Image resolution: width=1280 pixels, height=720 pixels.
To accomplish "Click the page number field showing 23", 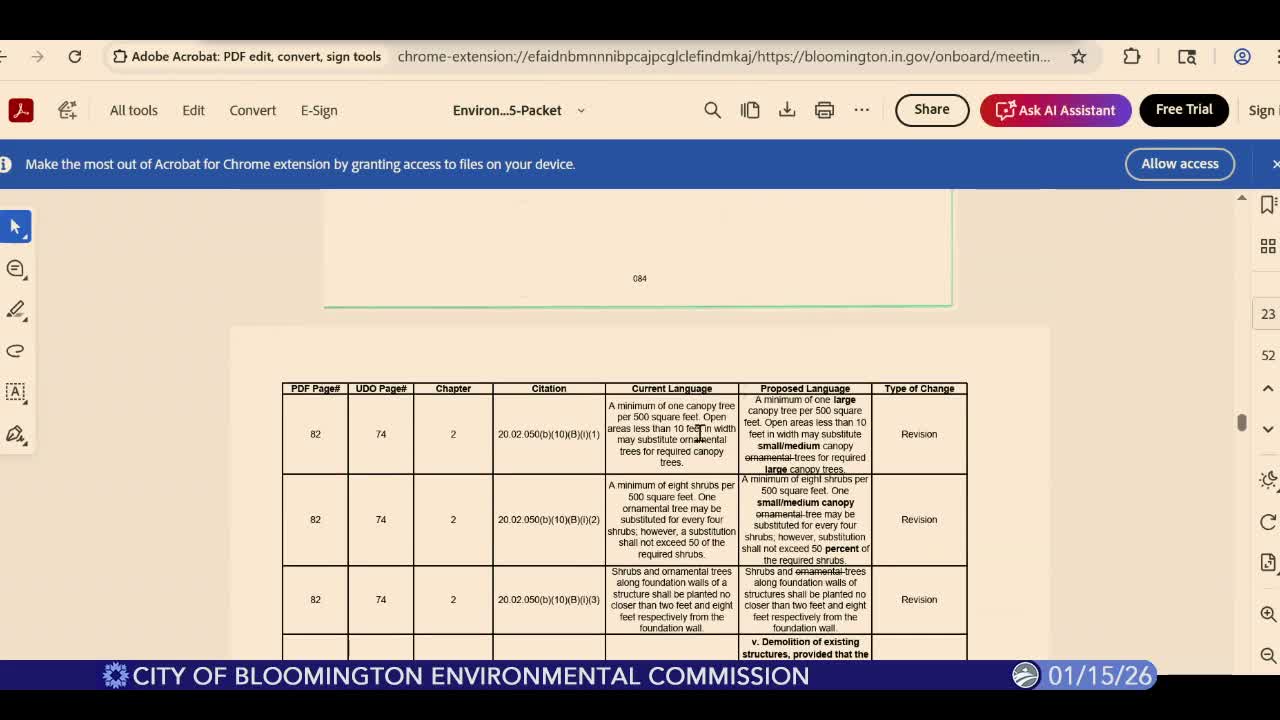I will pos(1268,313).
